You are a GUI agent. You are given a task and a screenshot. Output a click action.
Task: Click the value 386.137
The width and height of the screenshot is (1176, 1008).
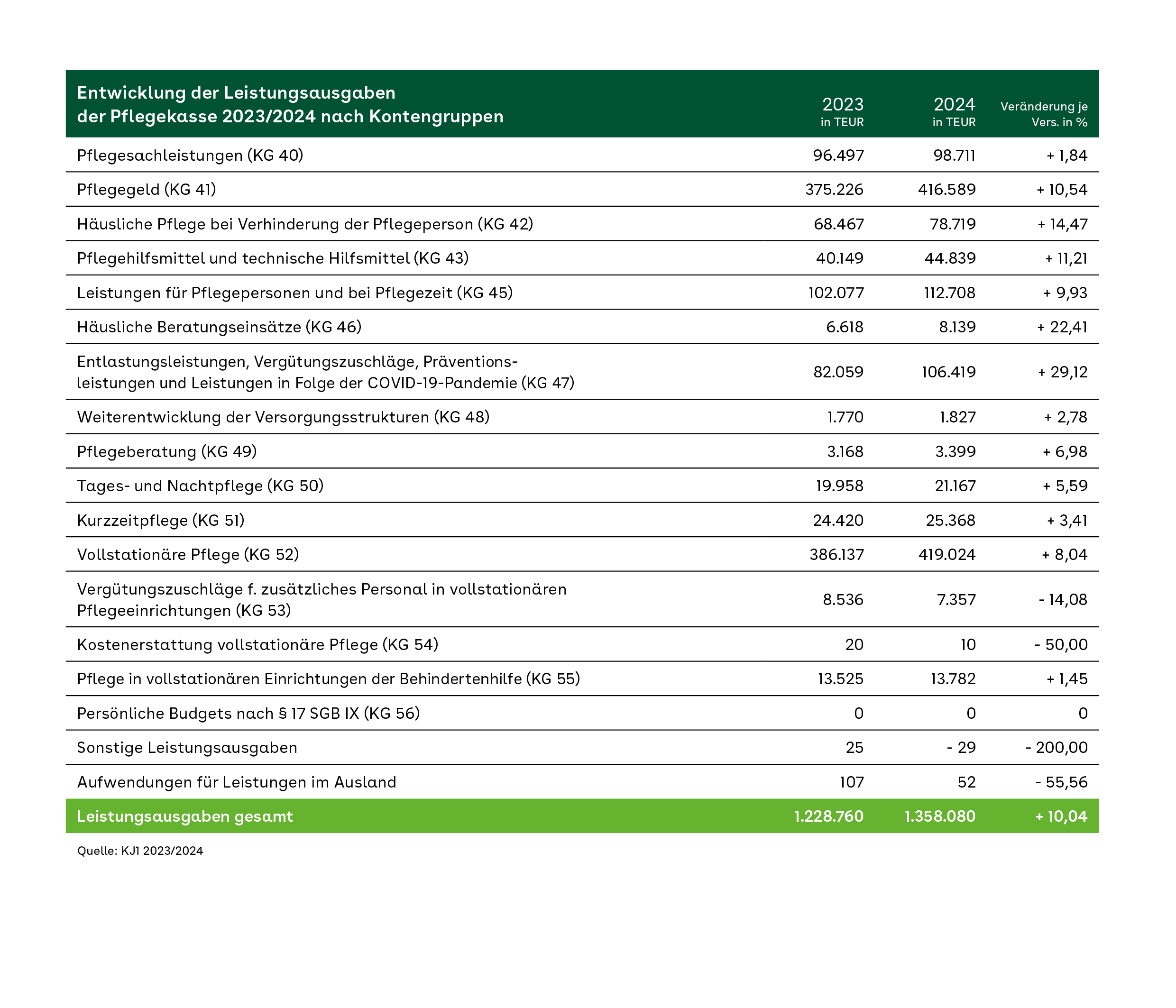[836, 555]
